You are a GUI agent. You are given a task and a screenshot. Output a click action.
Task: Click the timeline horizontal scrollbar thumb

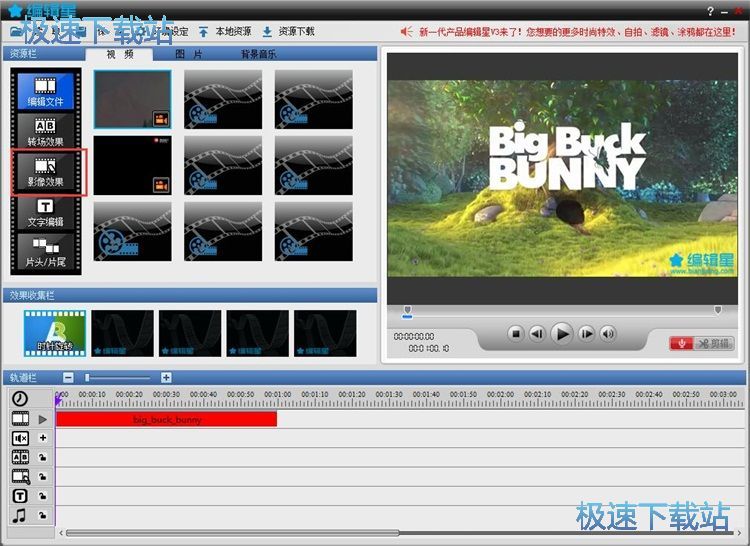[x=232, y=532]
